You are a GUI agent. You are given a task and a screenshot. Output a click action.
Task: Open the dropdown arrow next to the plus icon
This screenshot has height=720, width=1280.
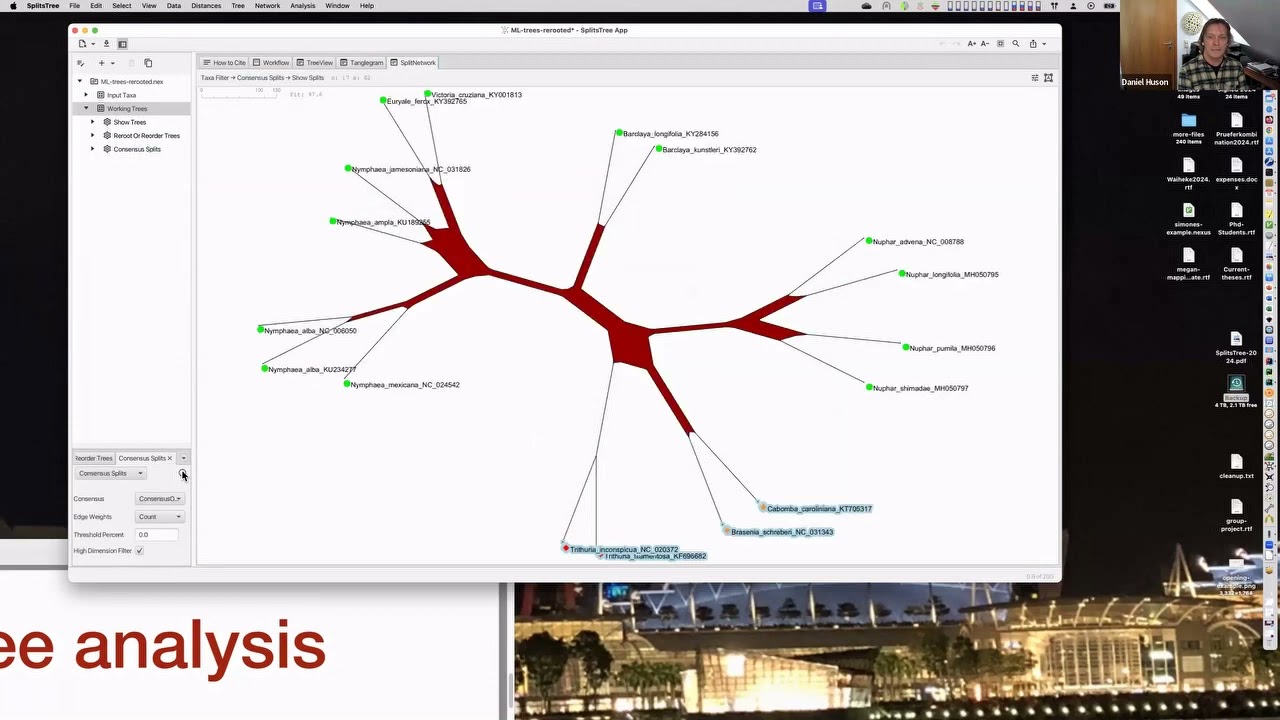click(112, 63)
